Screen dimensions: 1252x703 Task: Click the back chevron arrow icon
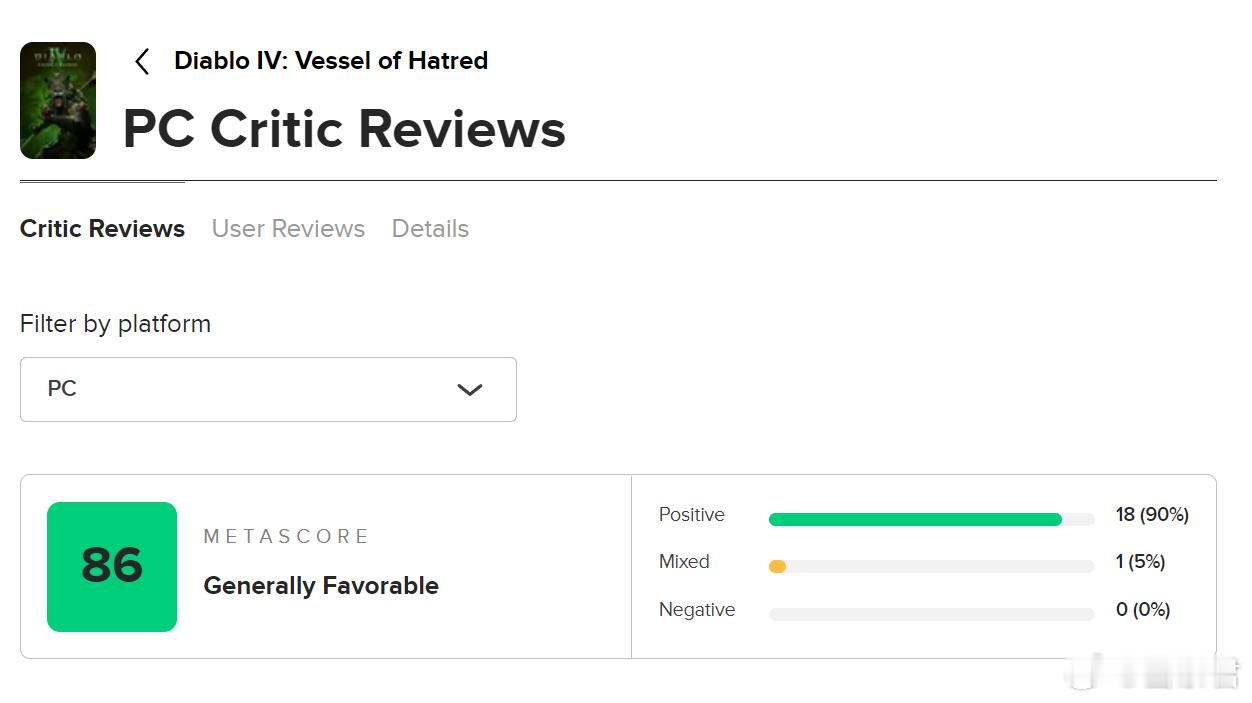(x=142, y=61)
